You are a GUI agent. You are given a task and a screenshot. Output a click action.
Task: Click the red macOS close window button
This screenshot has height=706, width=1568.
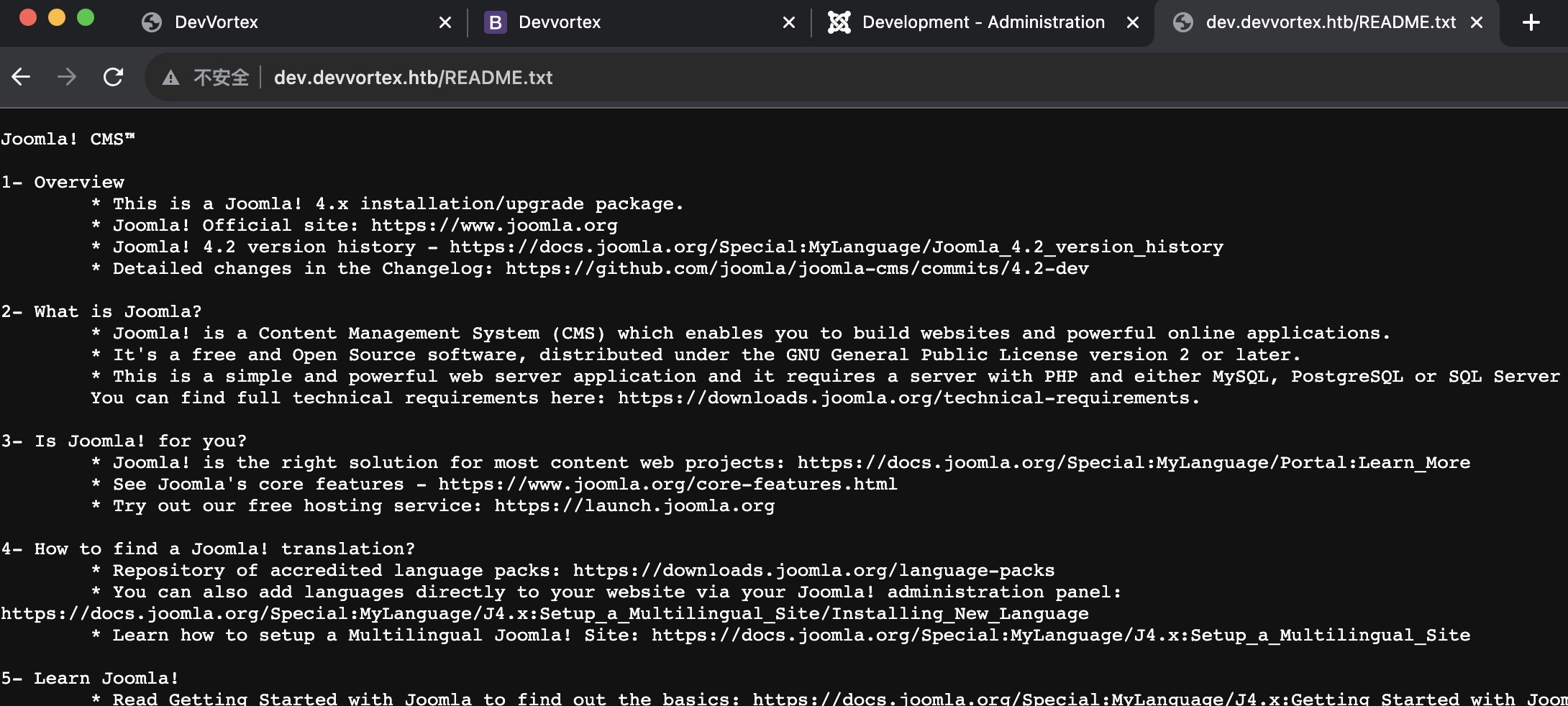[x=28, y=17]
